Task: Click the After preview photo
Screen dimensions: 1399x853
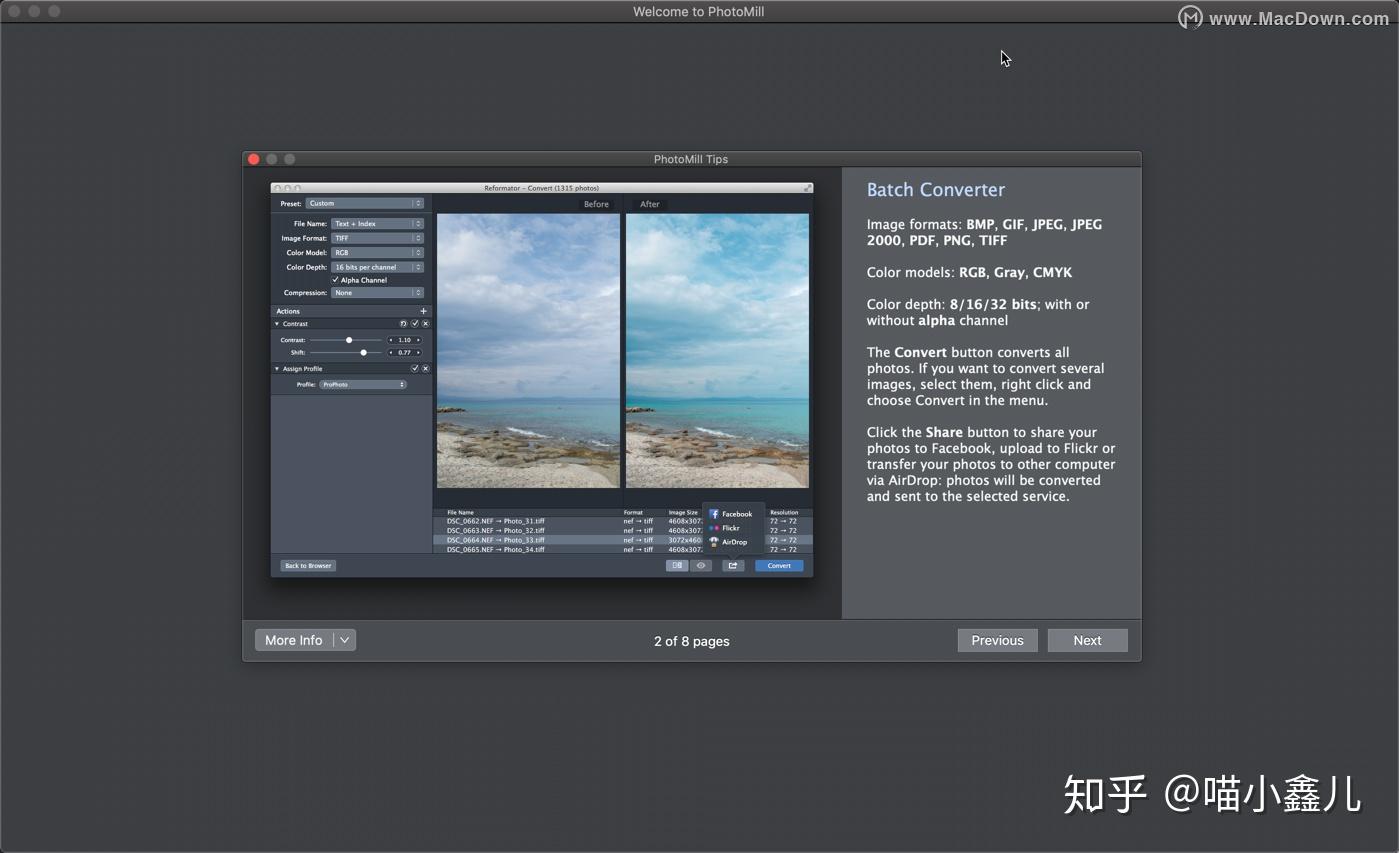Action: 717,350
